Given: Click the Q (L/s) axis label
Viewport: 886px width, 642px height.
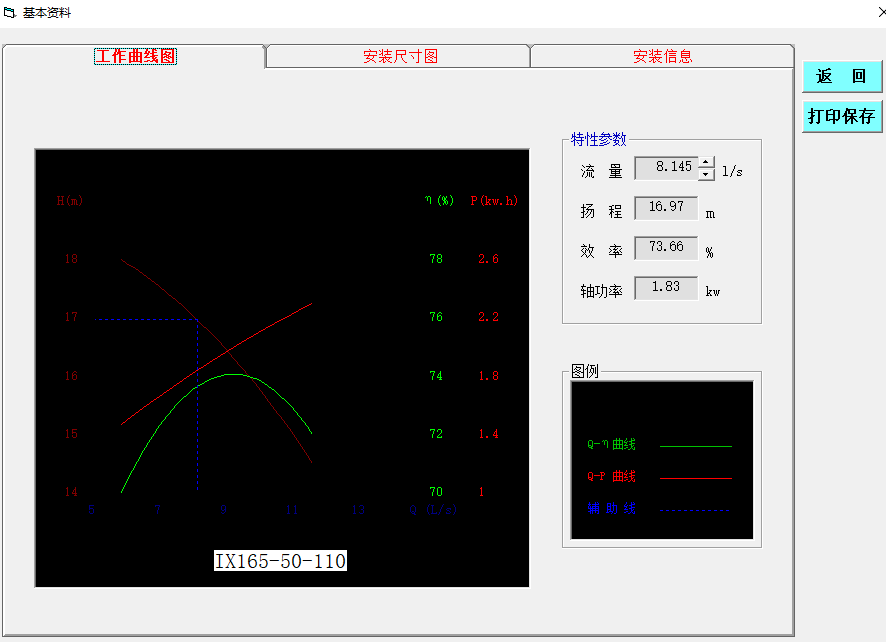Looking at the screenshot, I should click(433, 510).
